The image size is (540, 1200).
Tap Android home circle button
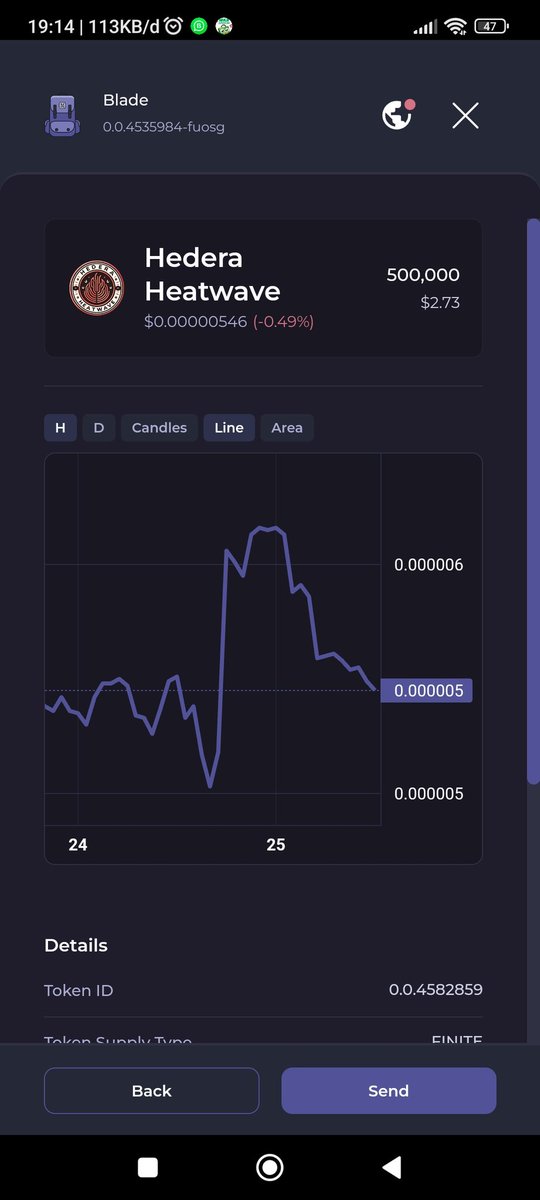(x=269, y=1167)
